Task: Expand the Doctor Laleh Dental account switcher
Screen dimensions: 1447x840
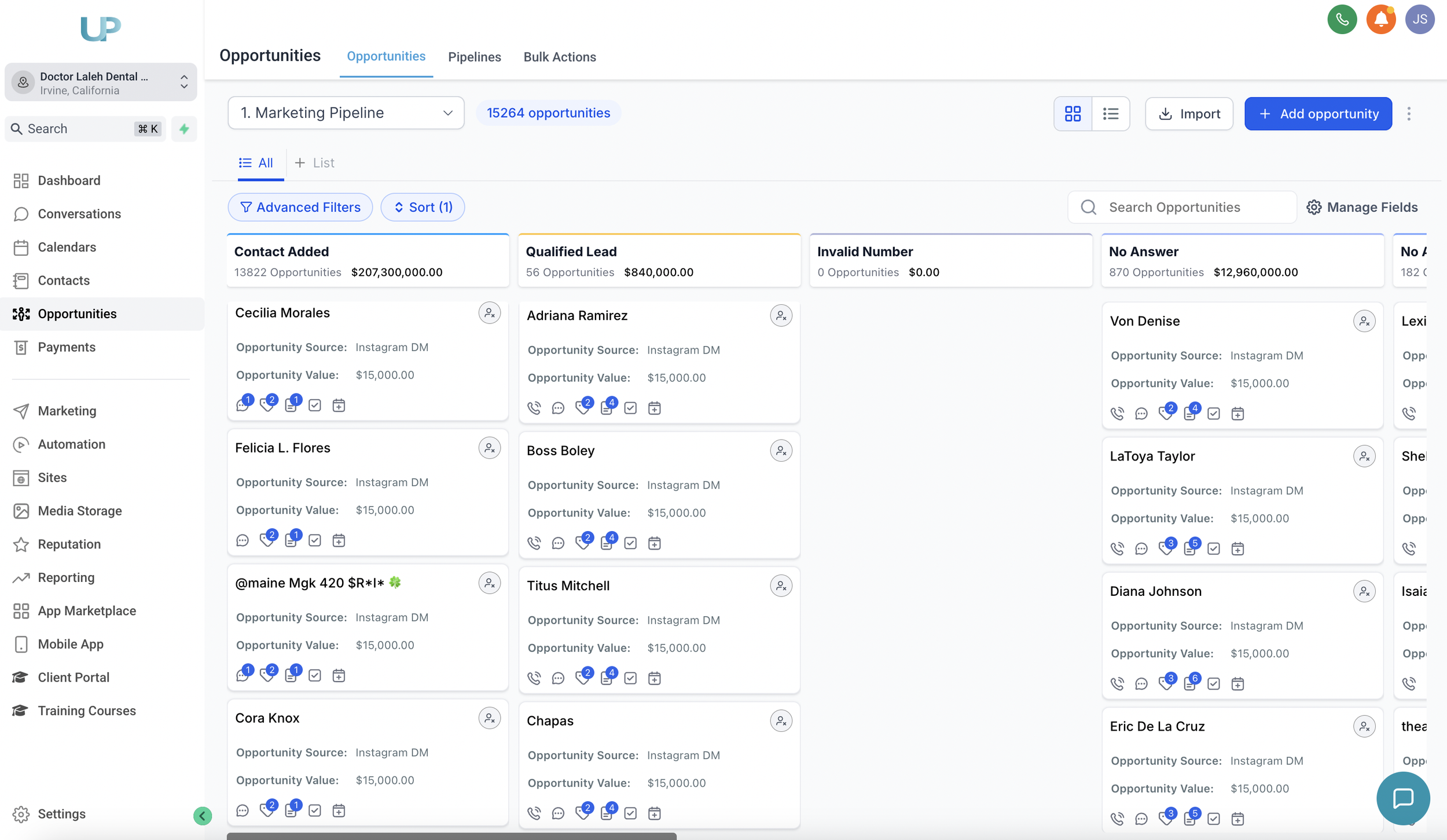Action: (101, 83)
